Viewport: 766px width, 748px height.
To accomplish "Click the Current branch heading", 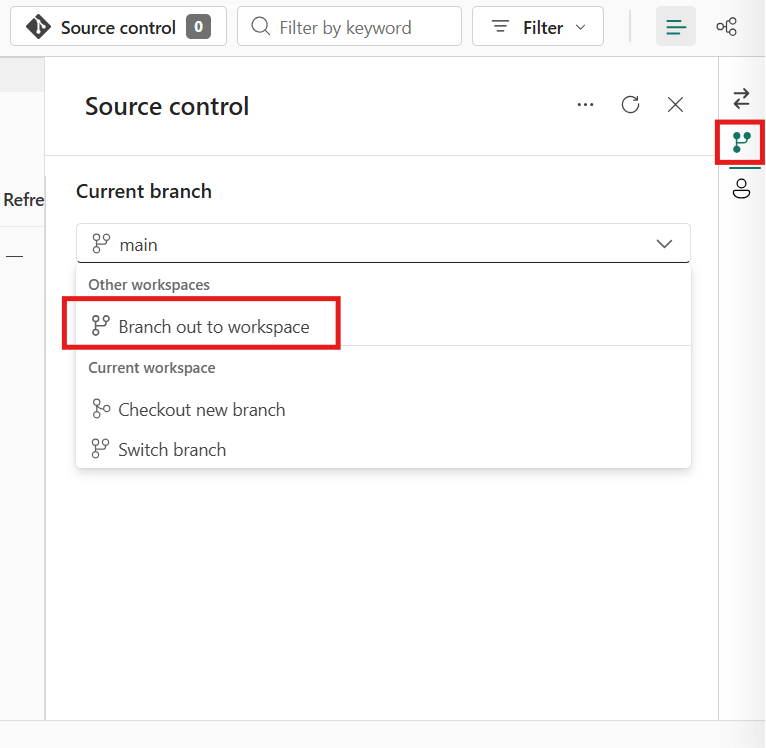I will pos(144,191).
